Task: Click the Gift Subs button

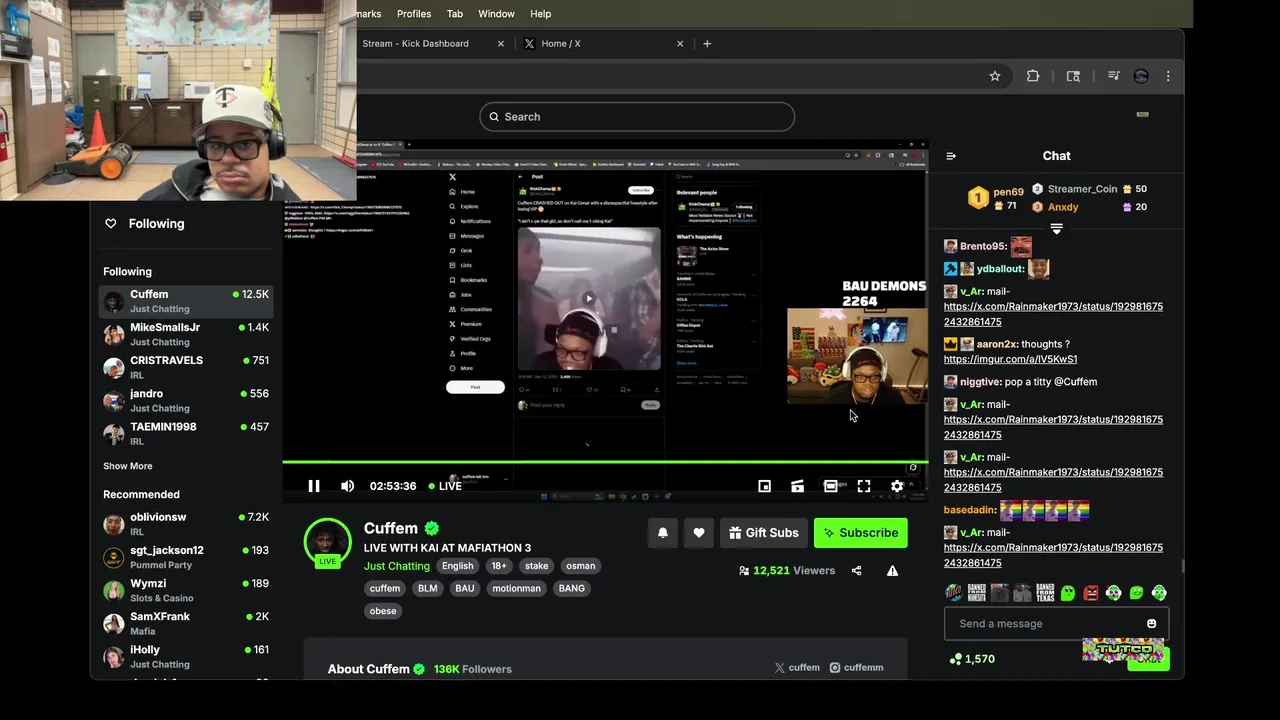Action: click(764, 533)
